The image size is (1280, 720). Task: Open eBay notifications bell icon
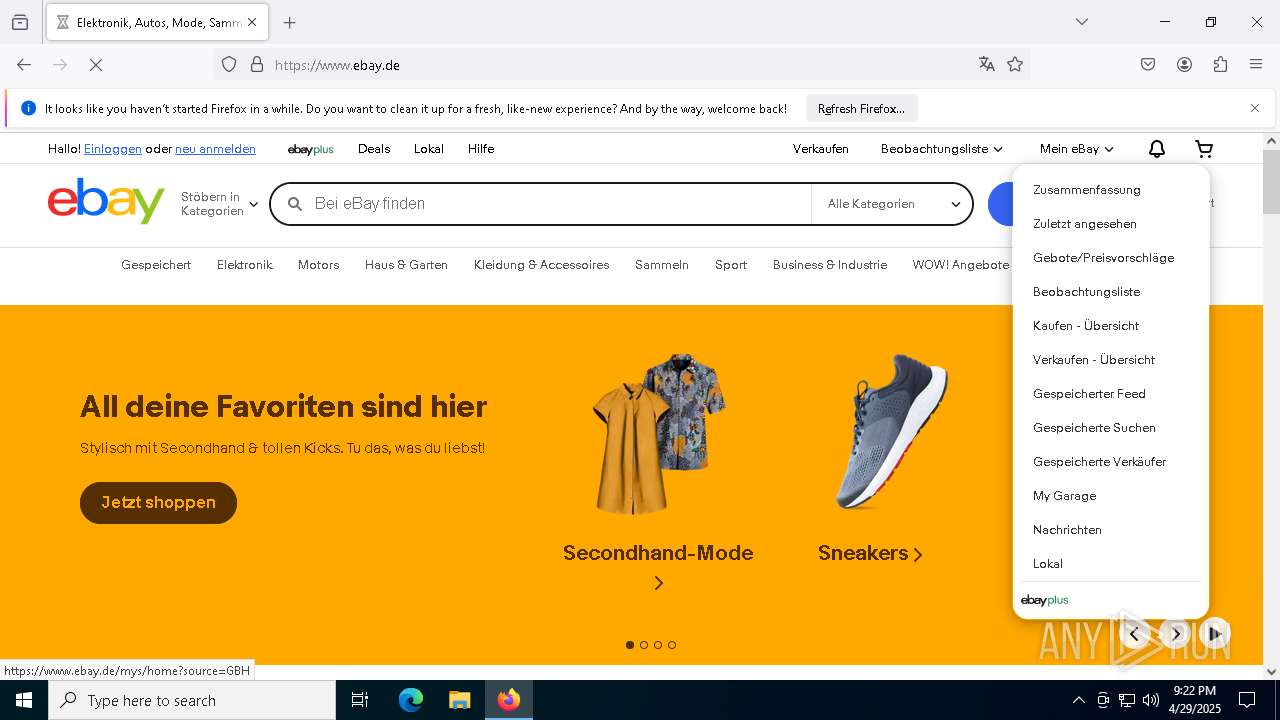pos(1157,149)
